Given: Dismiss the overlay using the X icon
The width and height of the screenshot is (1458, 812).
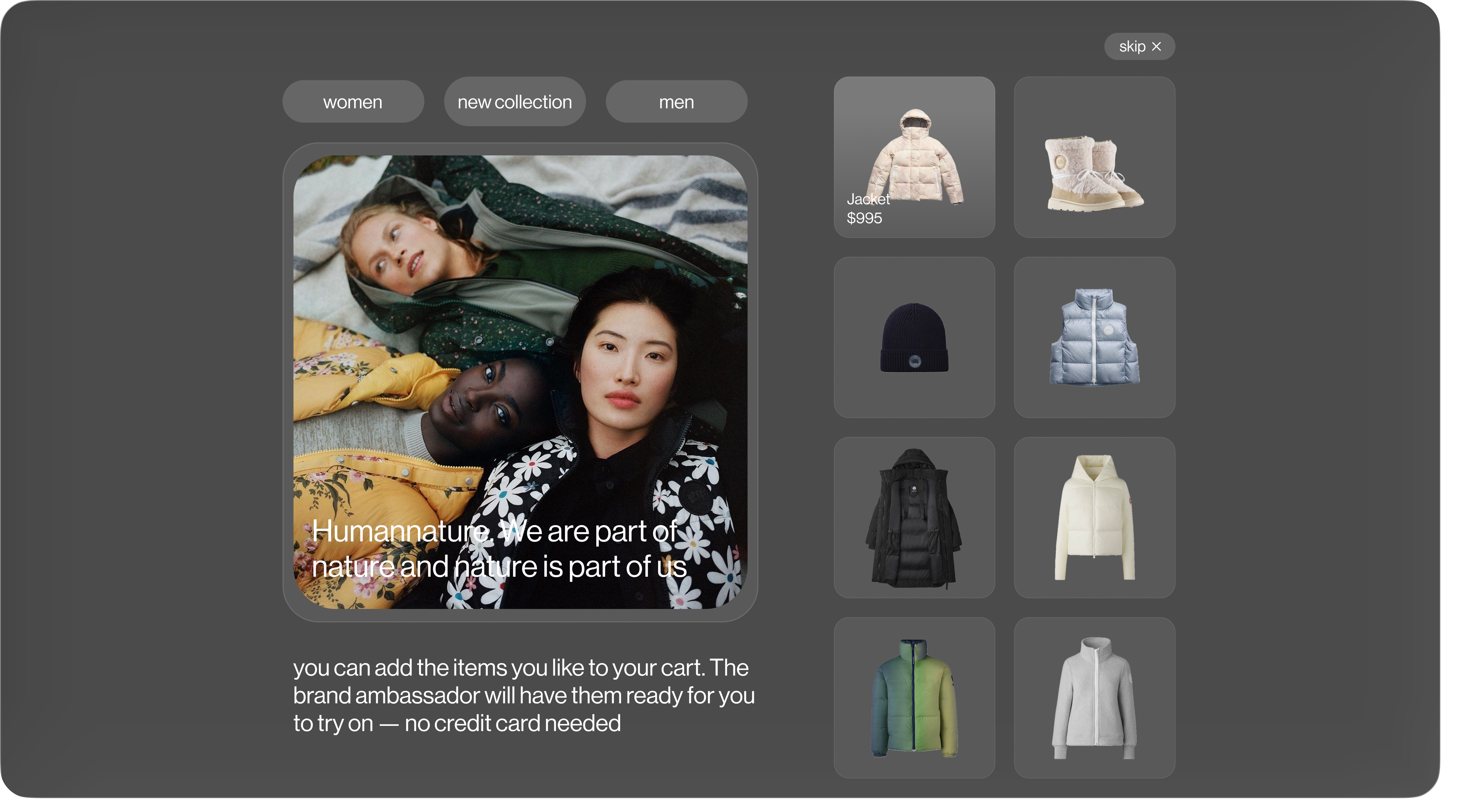Looking at the screenshot, I should point(1157,46).
